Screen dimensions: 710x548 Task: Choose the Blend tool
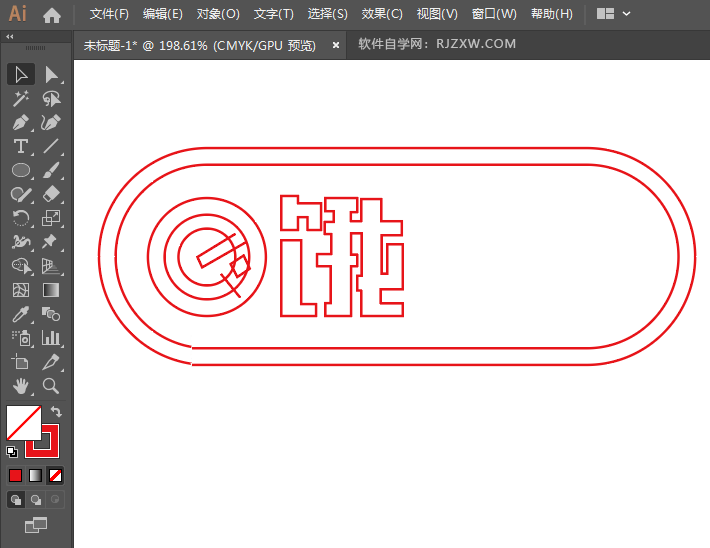[51, 314]
